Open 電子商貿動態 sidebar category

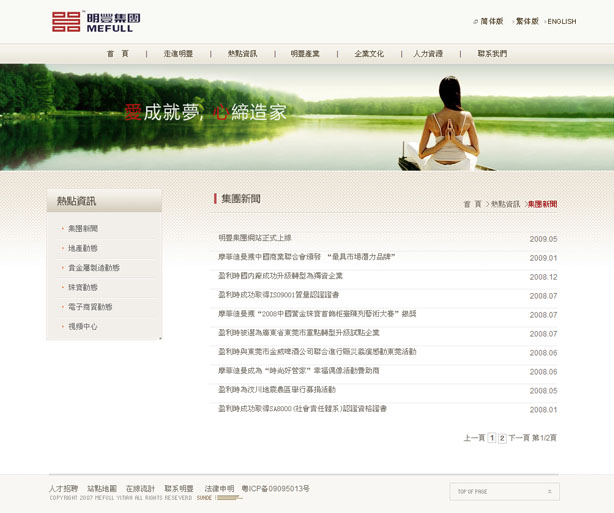90,307
